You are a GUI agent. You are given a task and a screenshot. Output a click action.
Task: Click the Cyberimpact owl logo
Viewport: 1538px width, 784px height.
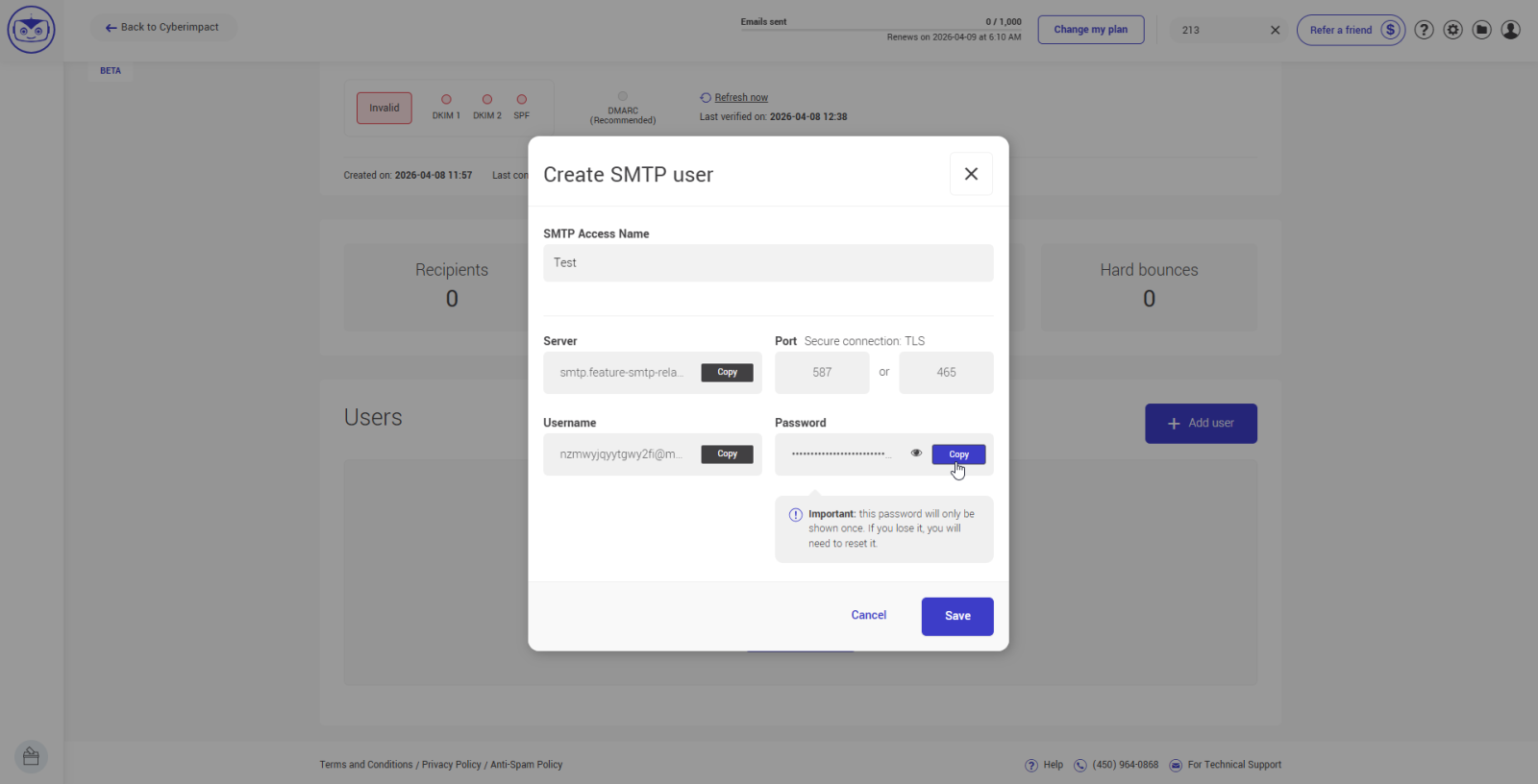(31, 30)
